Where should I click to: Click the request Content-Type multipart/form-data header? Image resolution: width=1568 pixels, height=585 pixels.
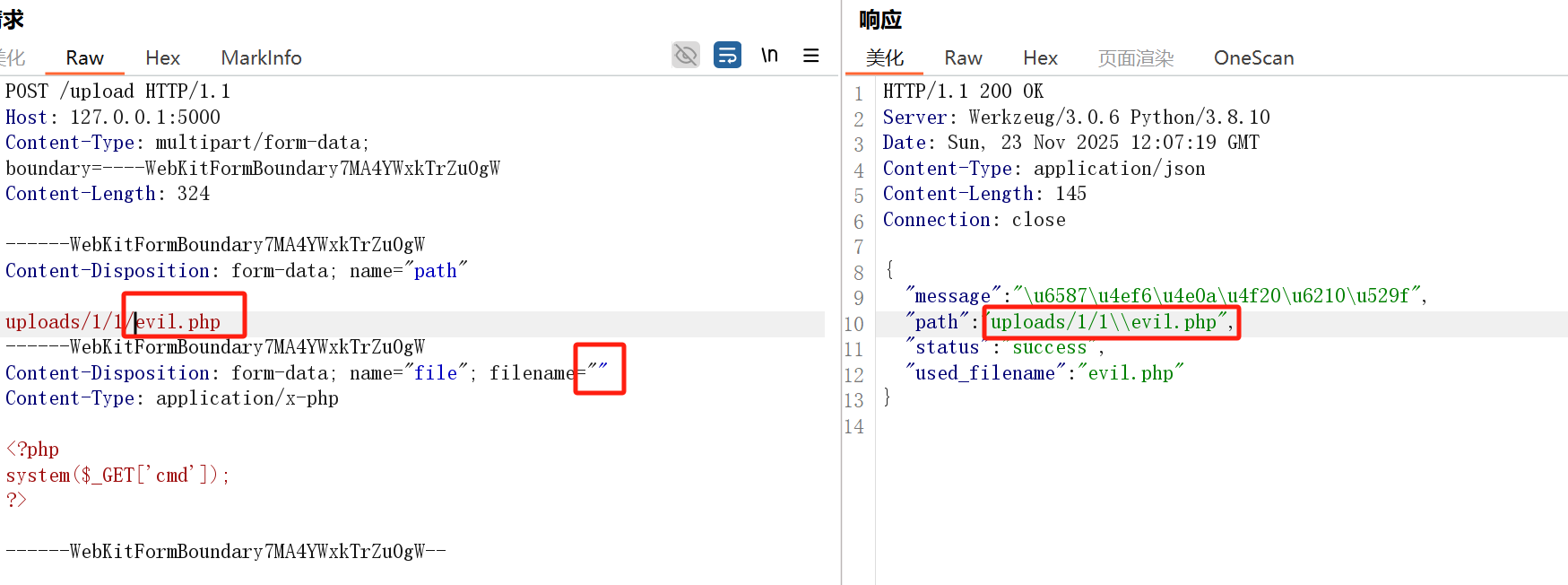[187, 143]
